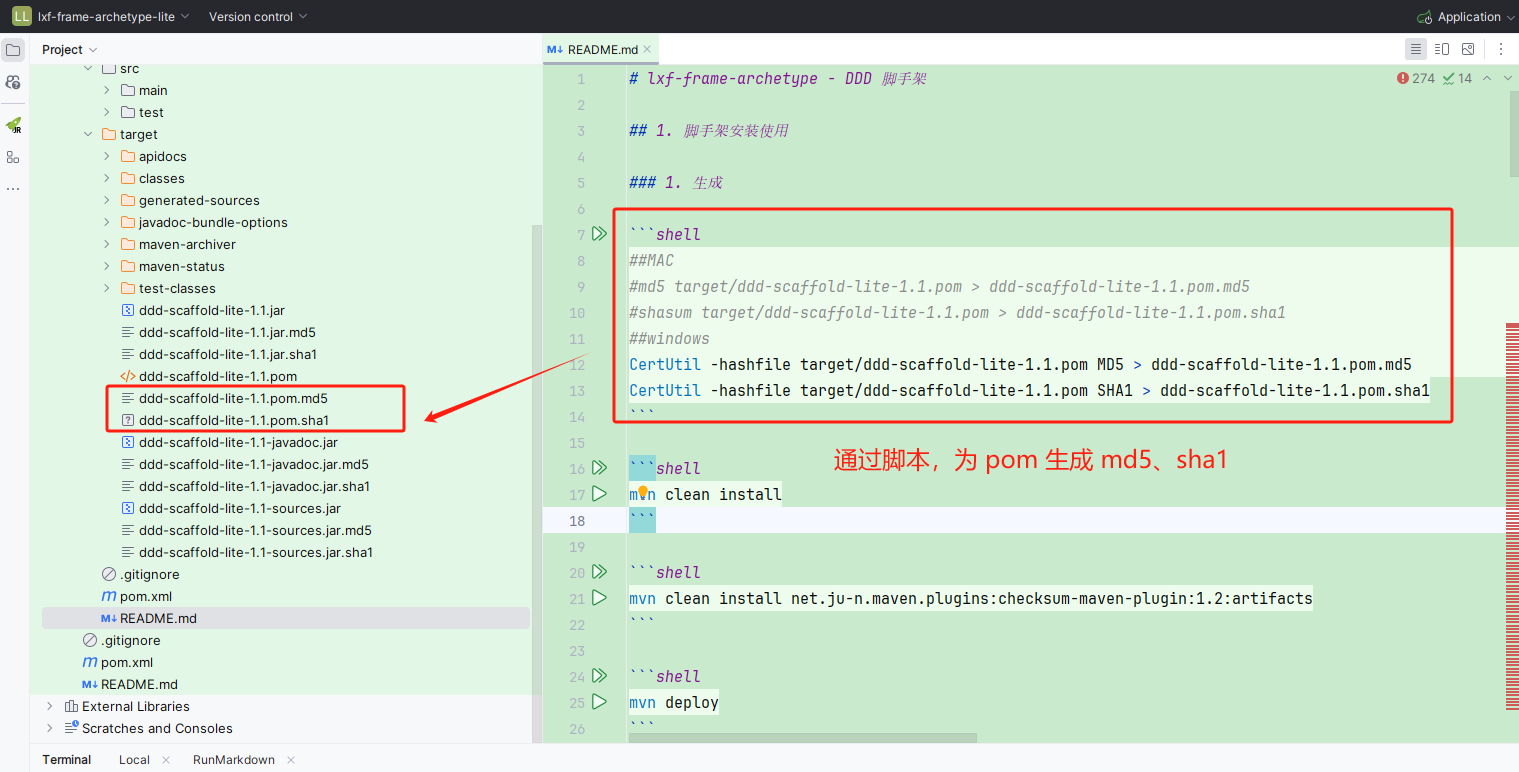Image resolution: width=1519 pixels, height=772 pixels.
Task: Close the RunMarkdown terminal tab
Action: pyautogui.click(x=290, y=760)
